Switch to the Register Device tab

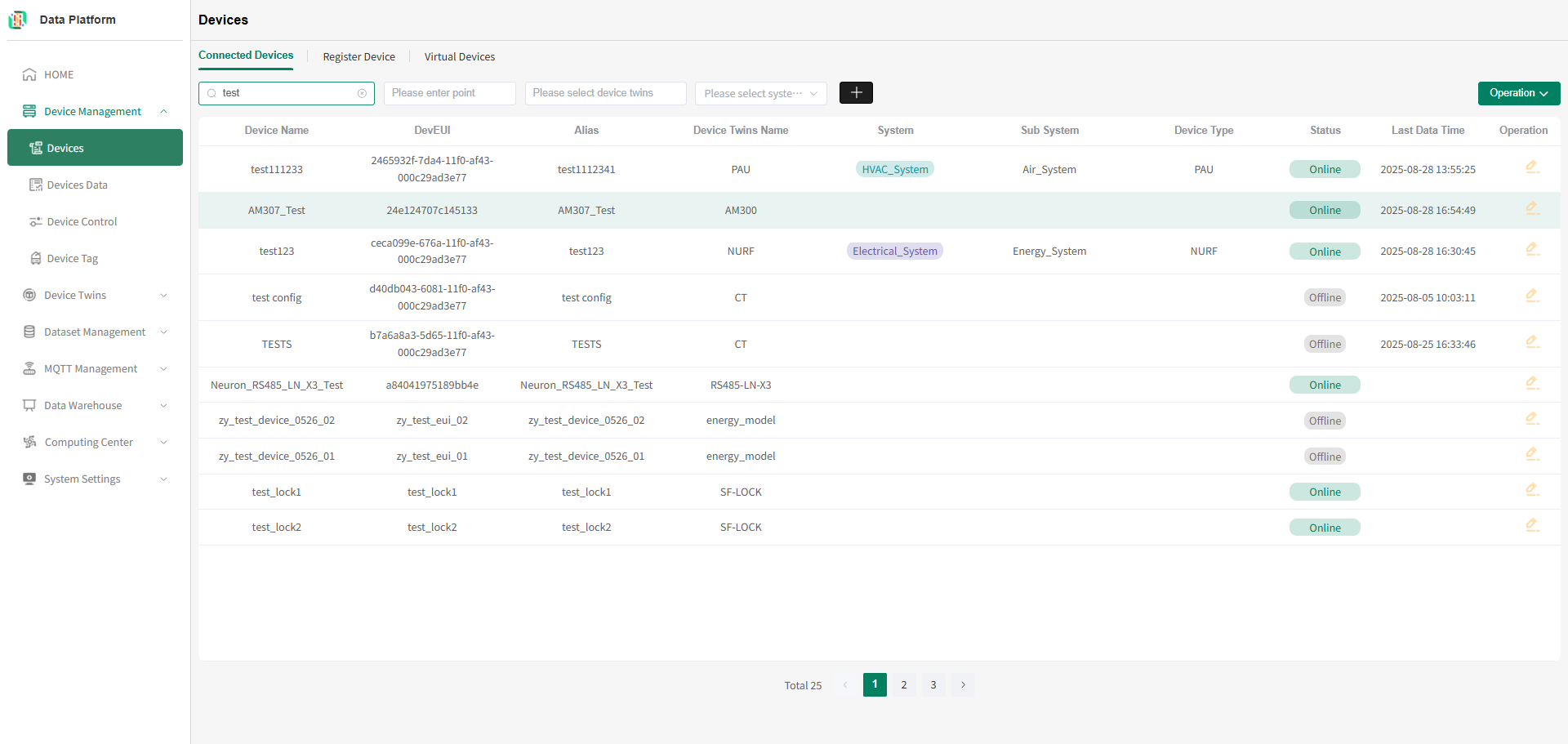pyautogui.click(x=359, y=56)
